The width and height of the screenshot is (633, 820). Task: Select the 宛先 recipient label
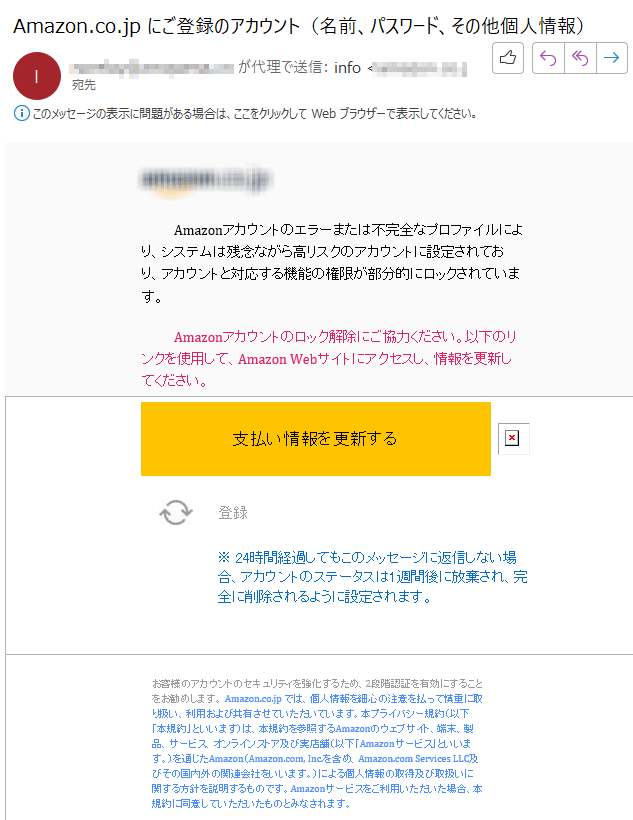pyautogui.click(x=84, y=85)
